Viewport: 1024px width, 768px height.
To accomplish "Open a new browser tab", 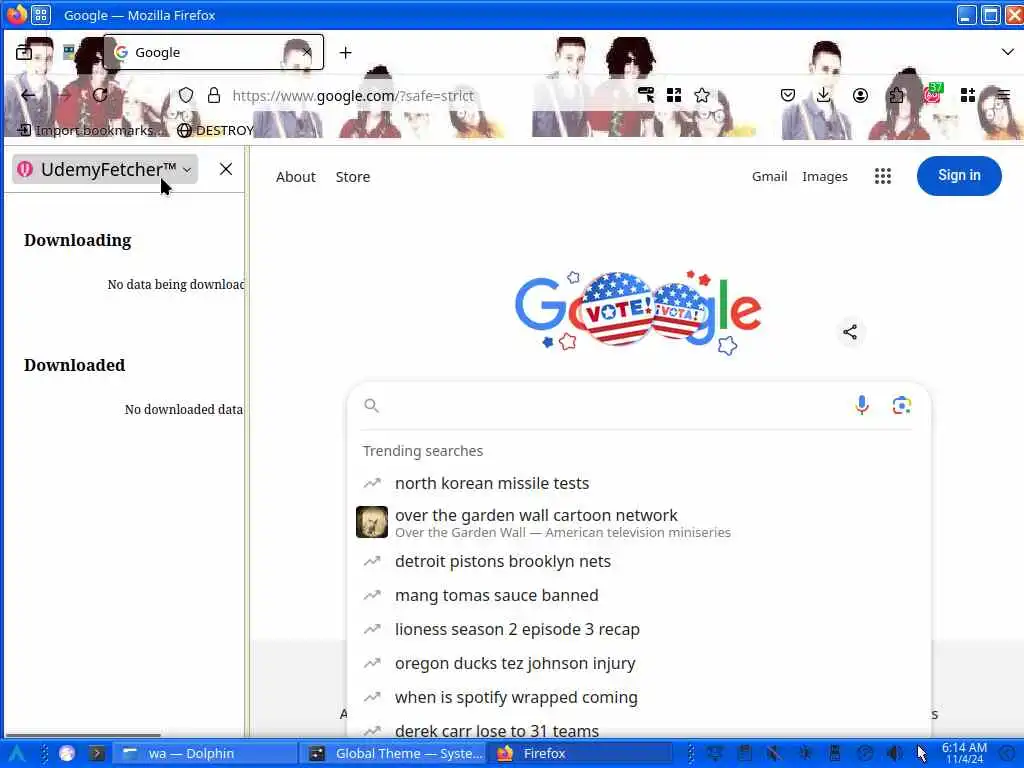I will (345, 52).
